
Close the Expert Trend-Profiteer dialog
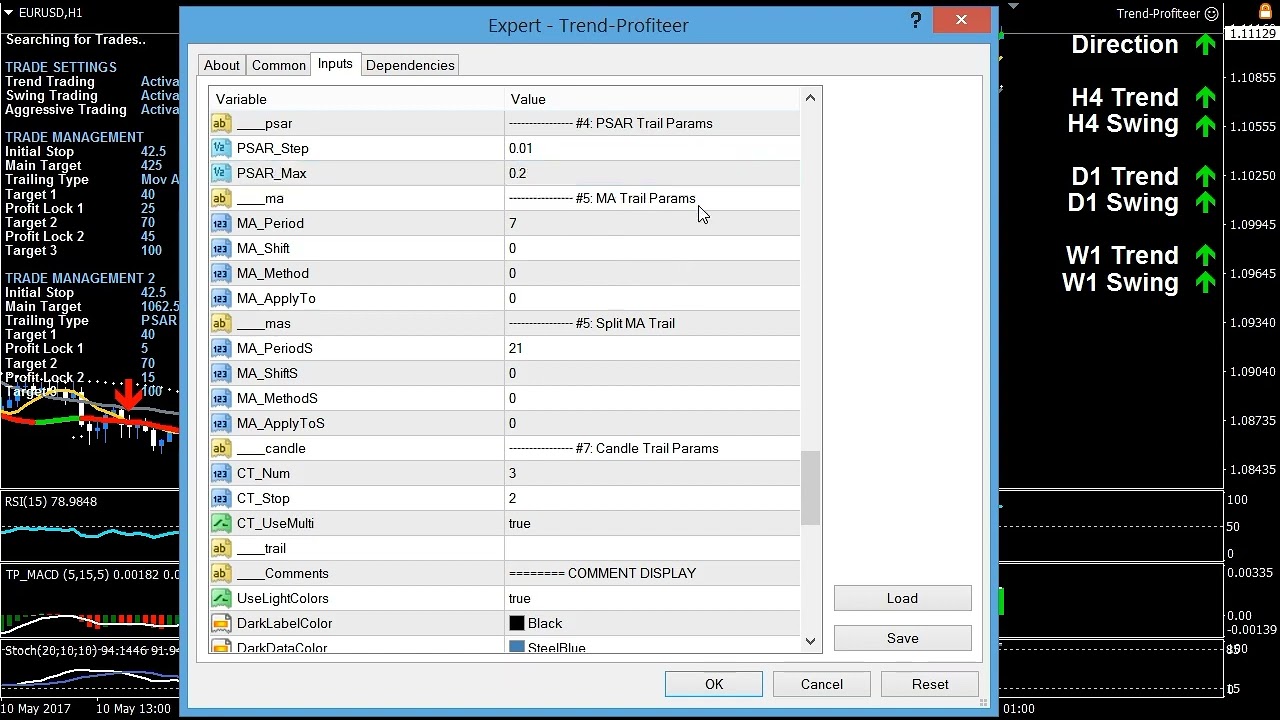coord(961,20)
